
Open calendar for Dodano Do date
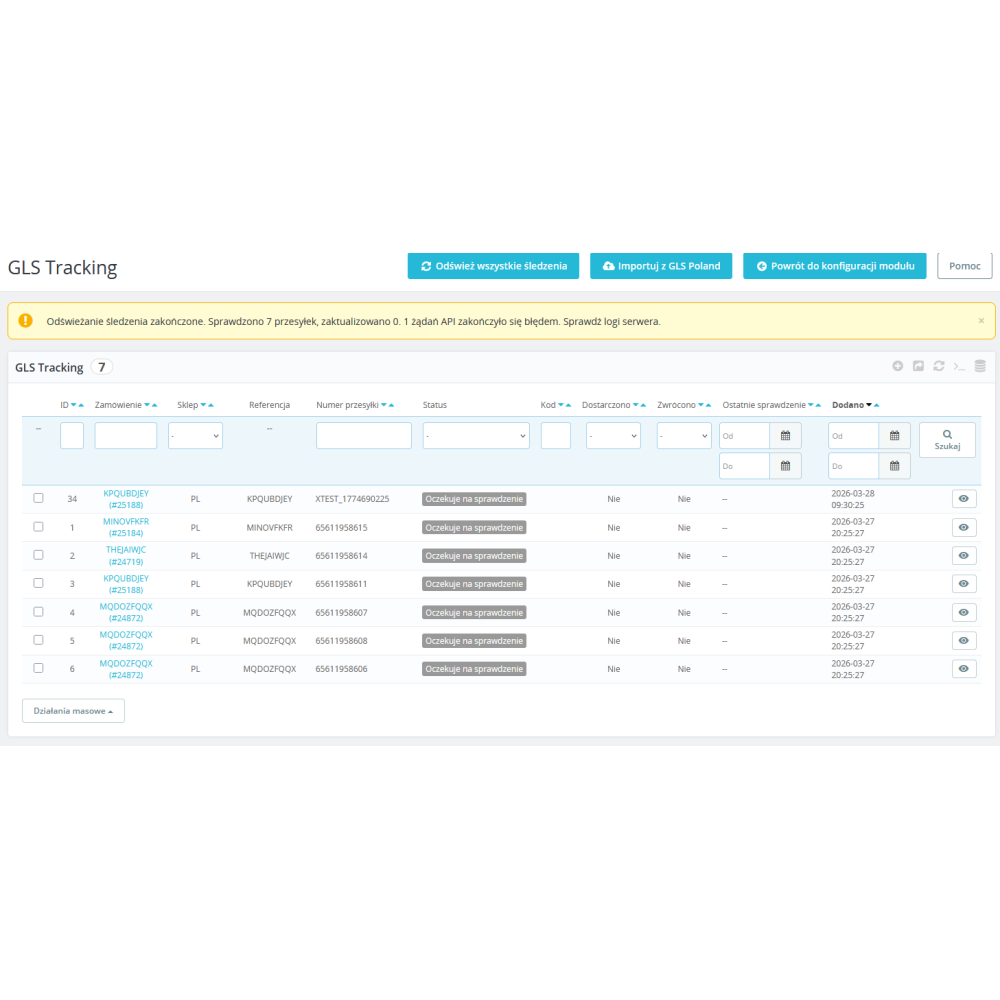(x=895, y=466)
